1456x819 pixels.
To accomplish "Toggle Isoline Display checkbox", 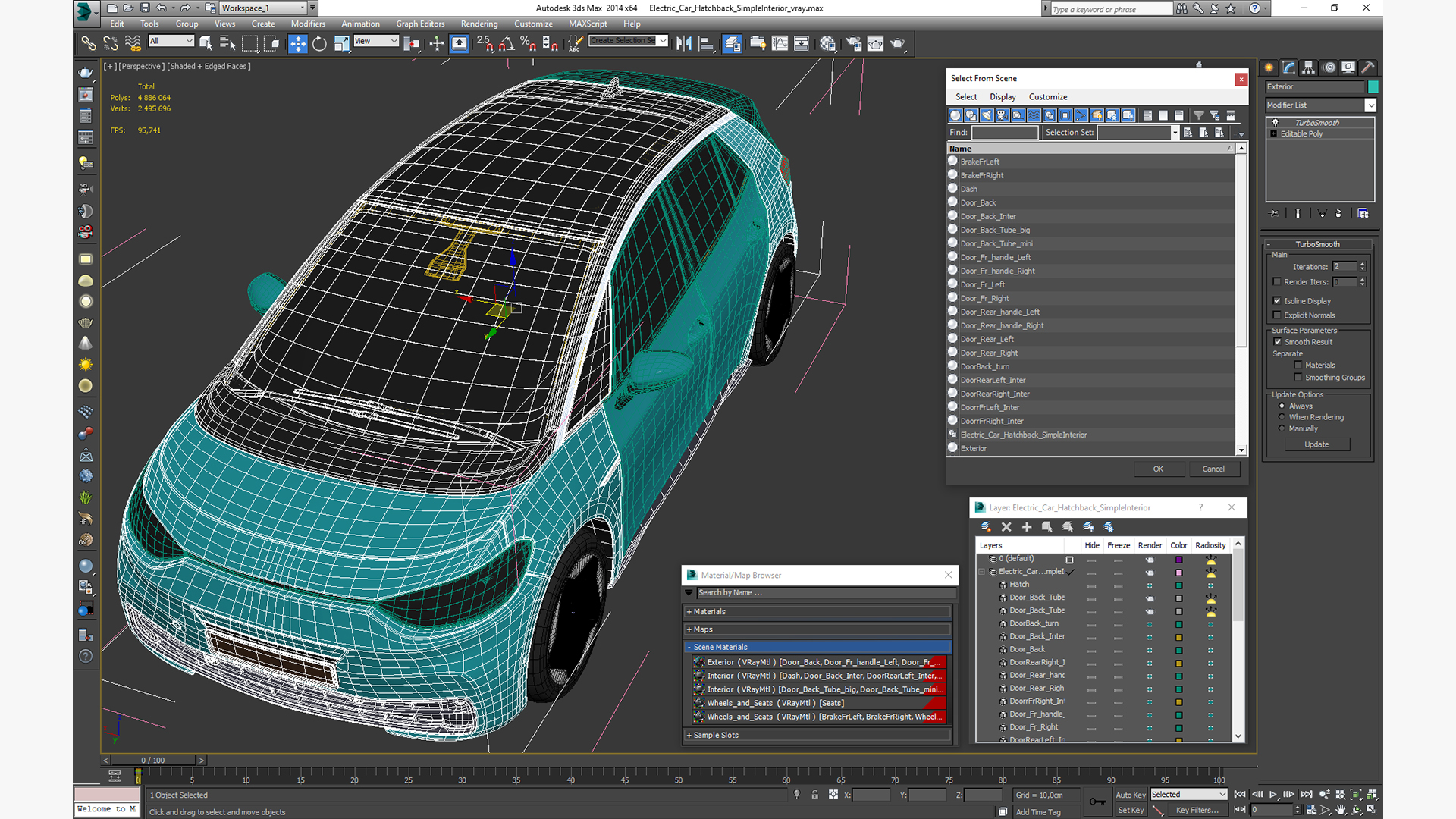I will click(x=1277, y=301).
